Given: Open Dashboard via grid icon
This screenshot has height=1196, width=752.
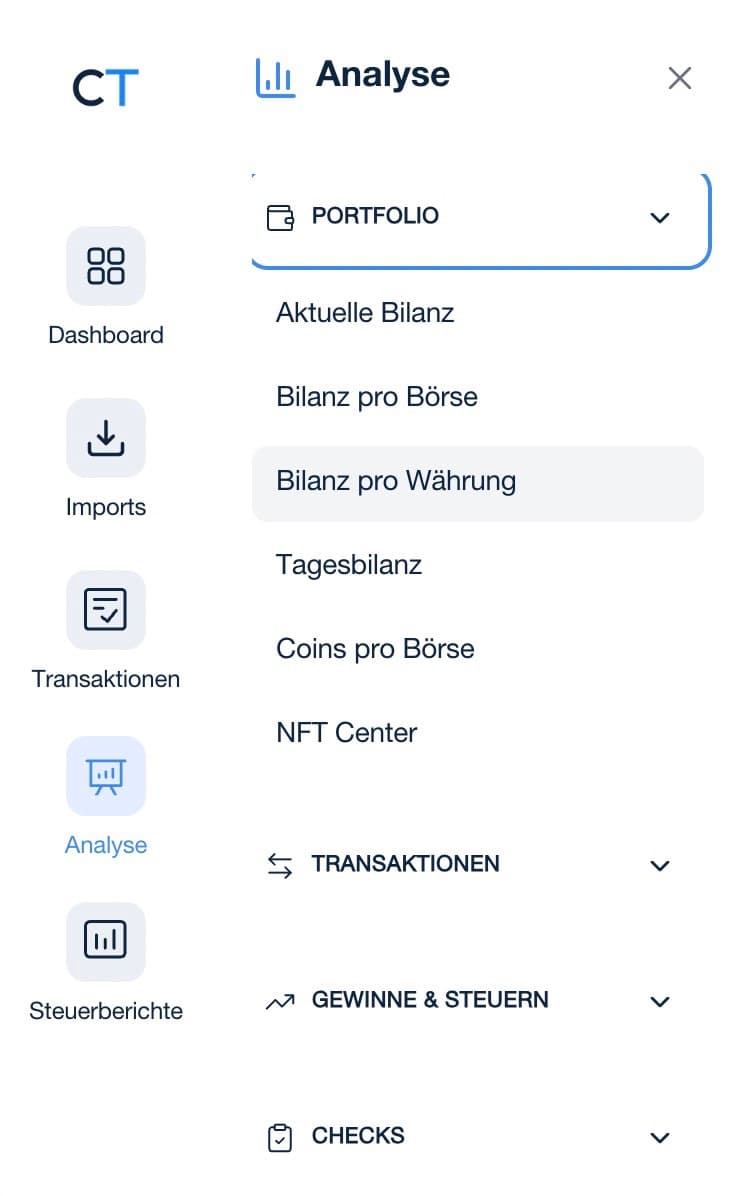Looking at the screenshot, I should (x=106, y=266).
